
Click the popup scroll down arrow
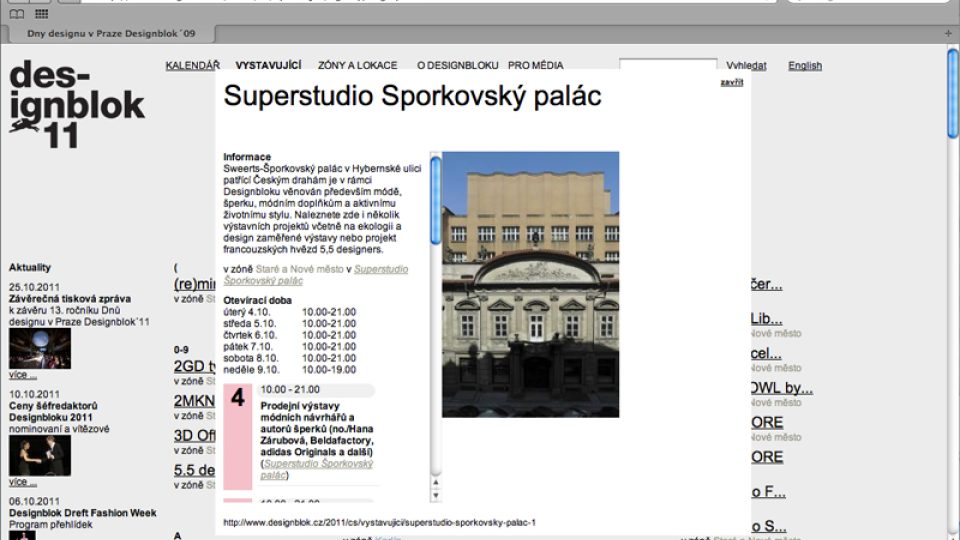point(435,495)
